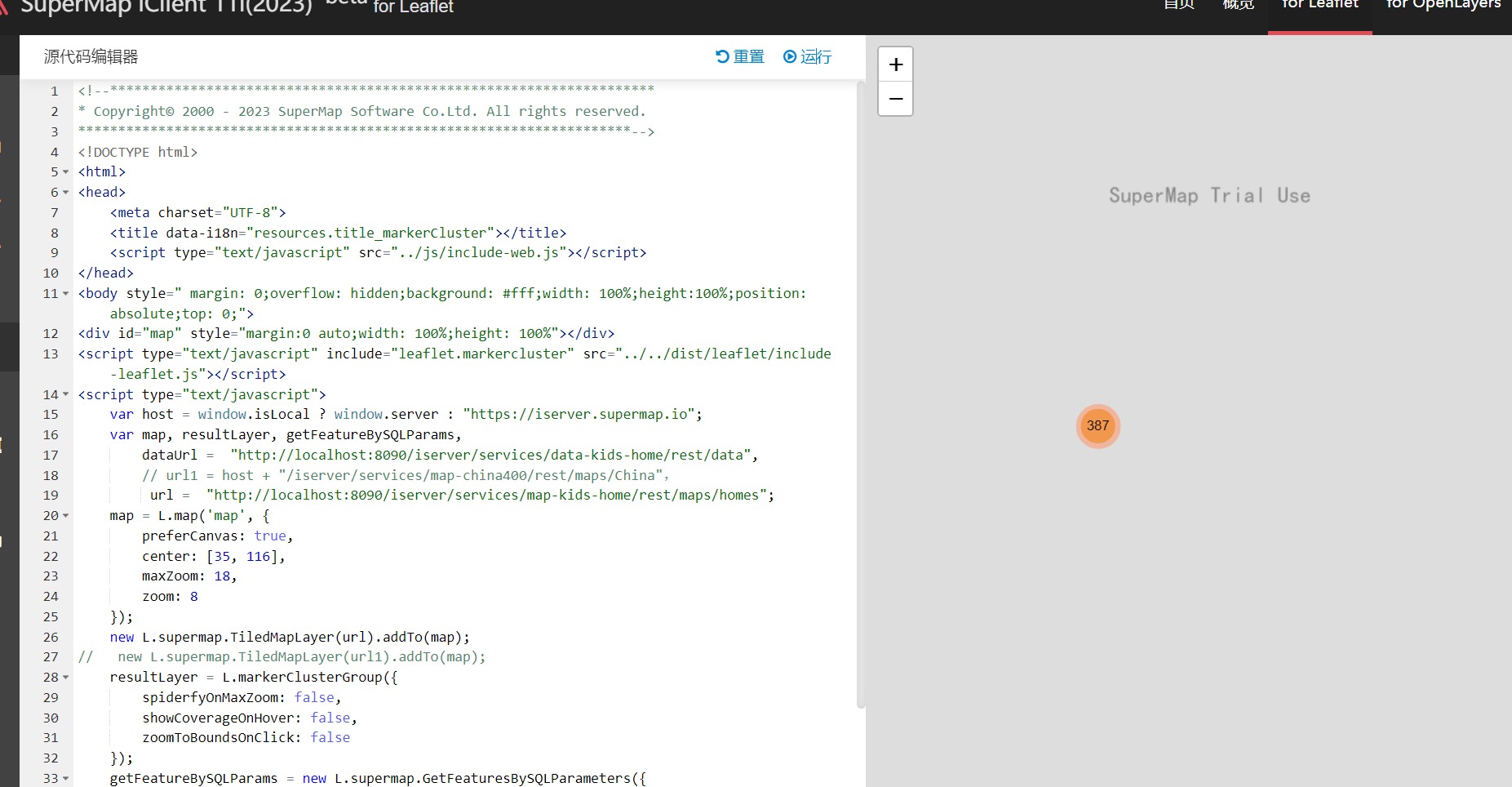Click the 'showCoverageOnHover: false,' line
Viewport: 1512px width, 787px height.
pos(250,718)
